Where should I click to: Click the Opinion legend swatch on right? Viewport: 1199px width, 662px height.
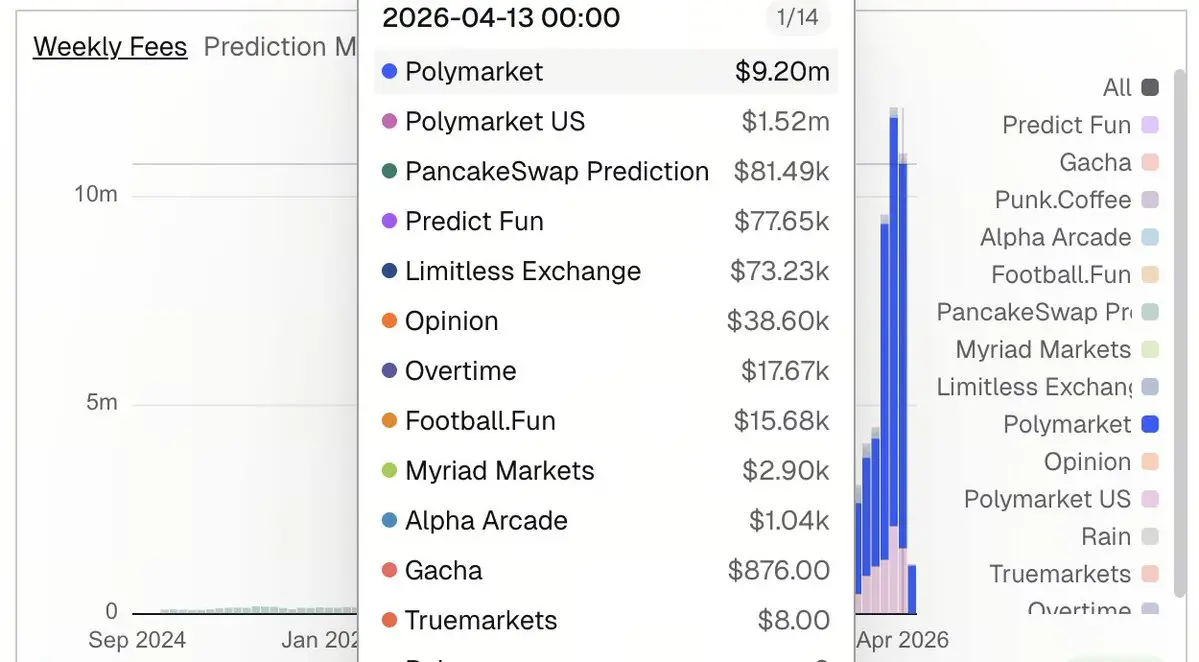pos(1149,462)
